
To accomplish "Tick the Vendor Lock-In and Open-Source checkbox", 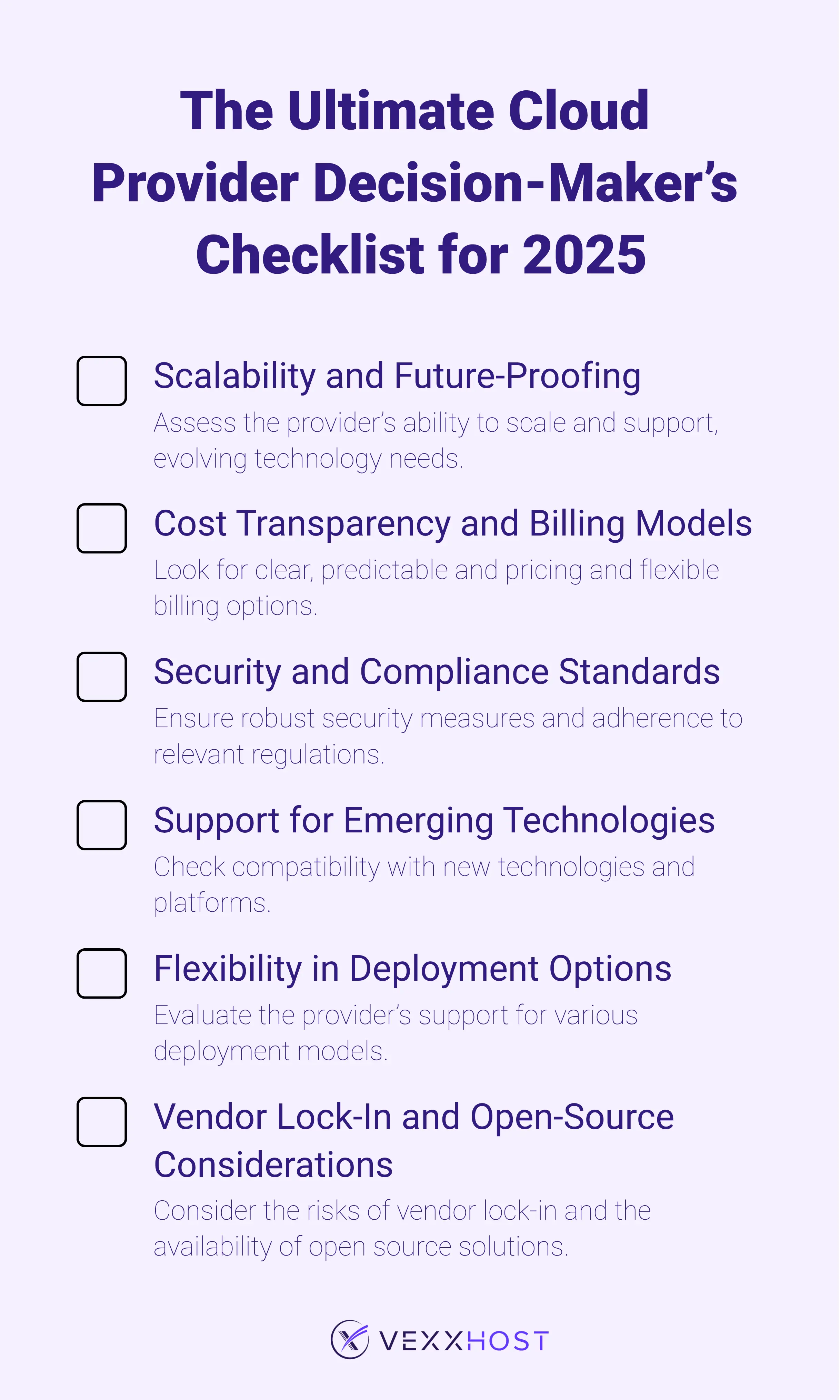I will pyautogui.click(x=101, y=1122).
